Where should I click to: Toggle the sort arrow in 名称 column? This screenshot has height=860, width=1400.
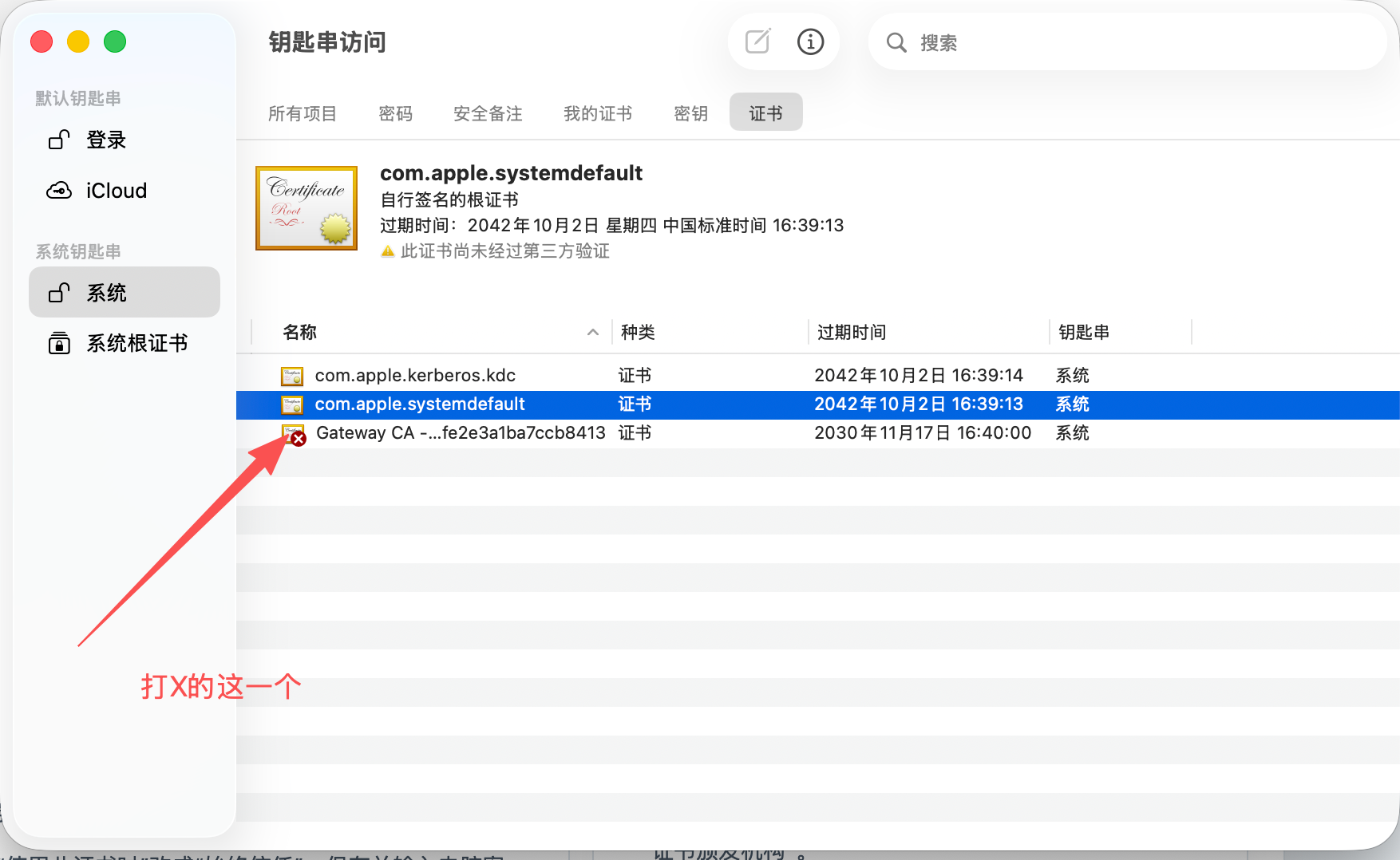593,332
